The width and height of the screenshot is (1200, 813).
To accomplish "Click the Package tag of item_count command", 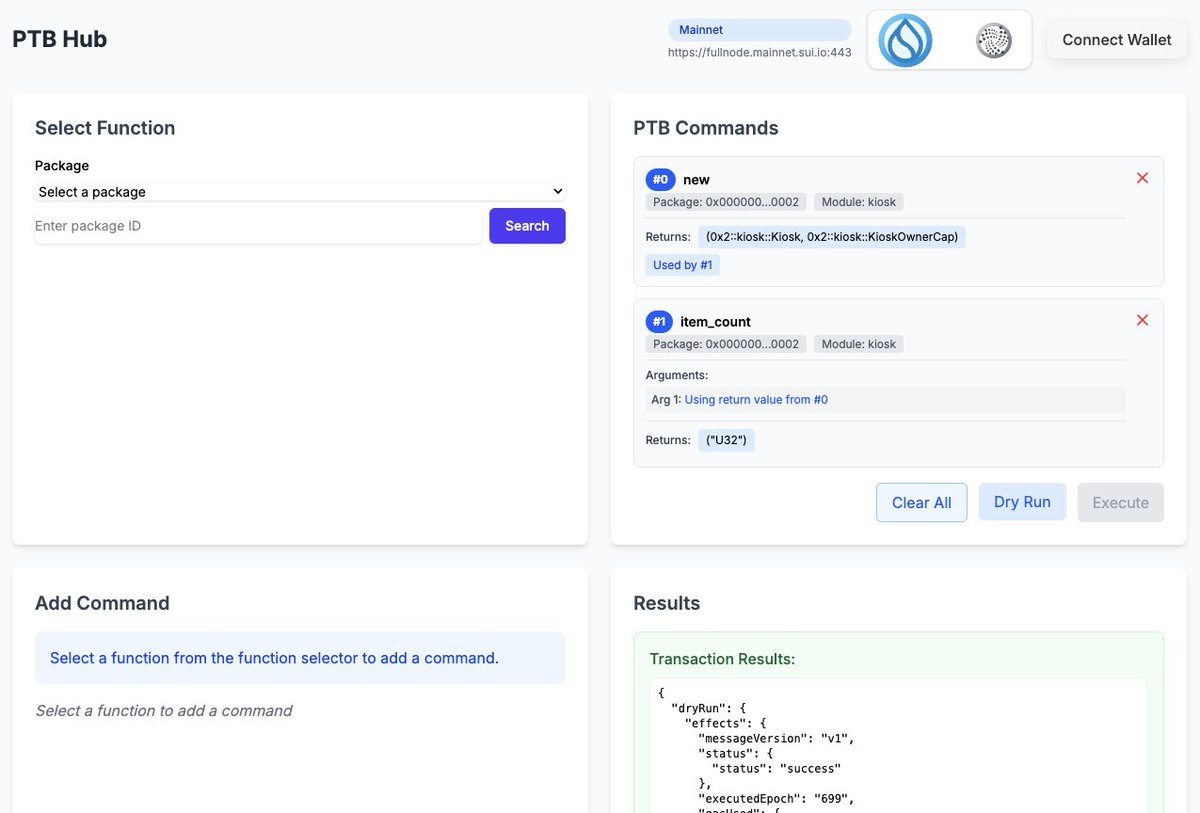I will coord(726,344).
